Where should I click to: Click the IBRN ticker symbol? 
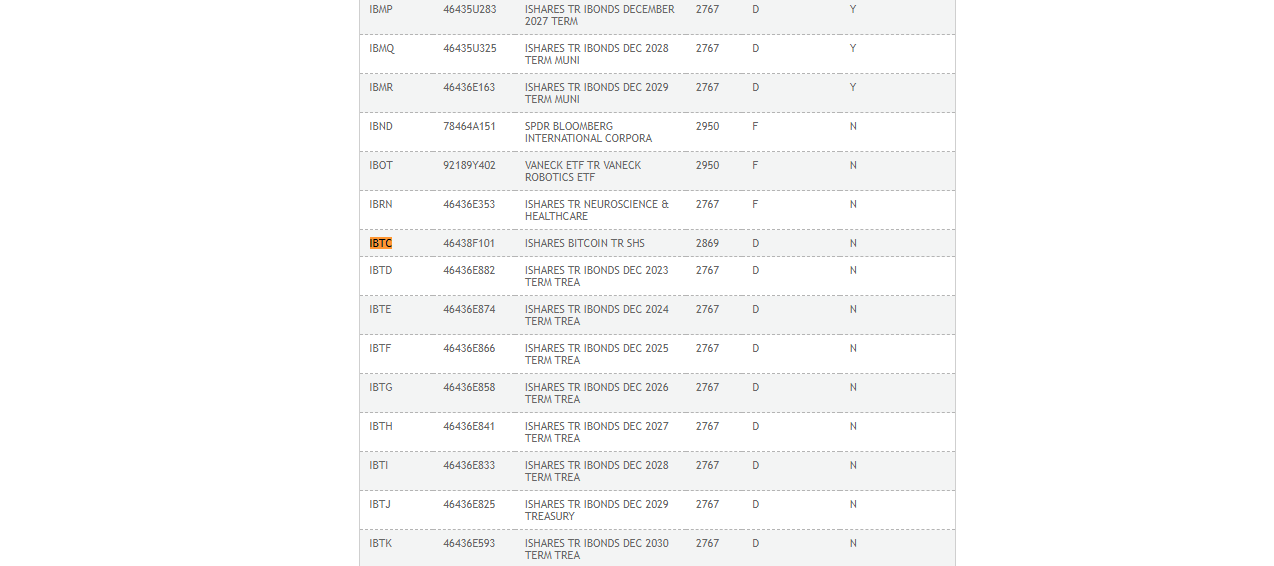point(381,204)
